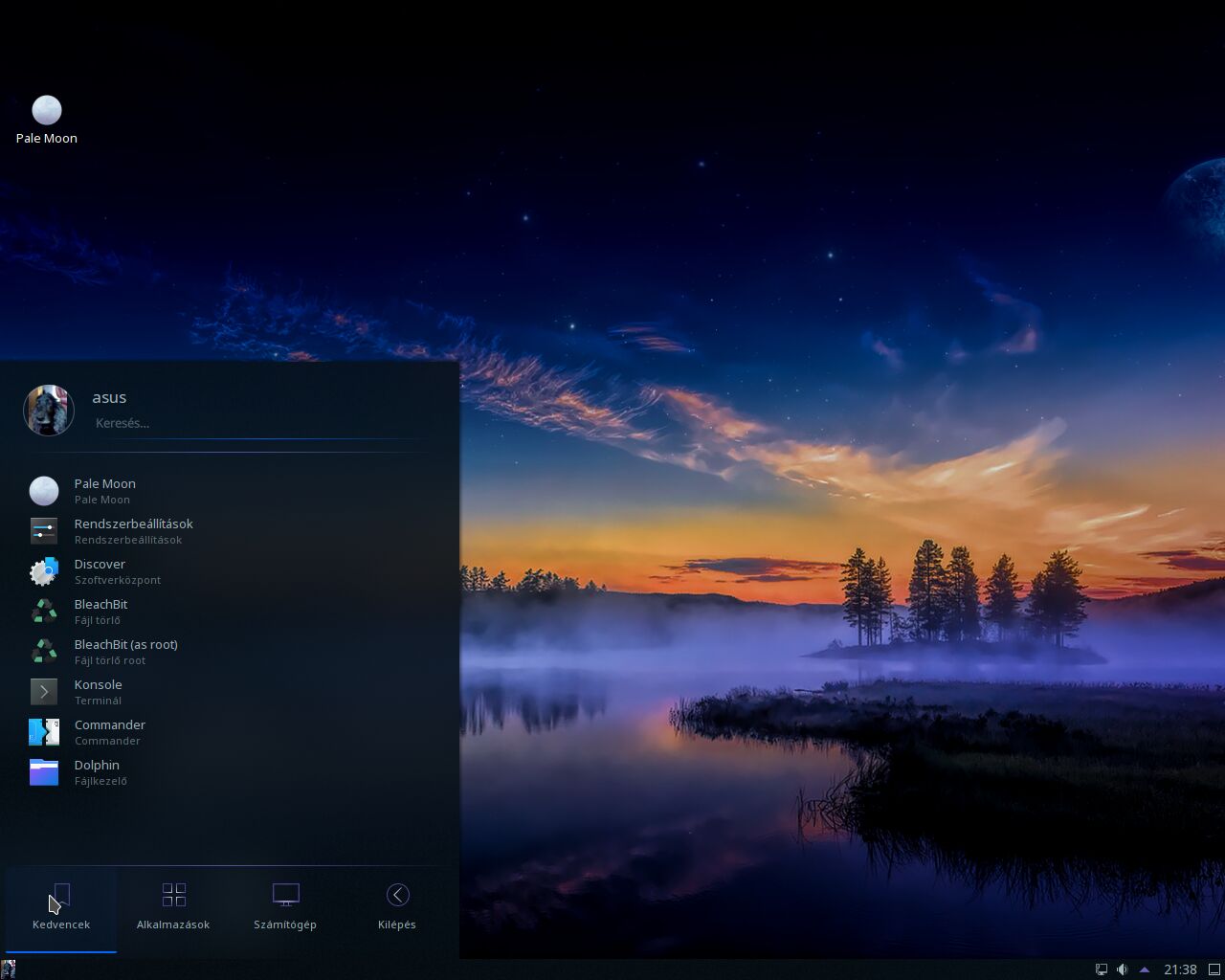
Task: Click the asus user avatar picture
Action: pos(49,411)
